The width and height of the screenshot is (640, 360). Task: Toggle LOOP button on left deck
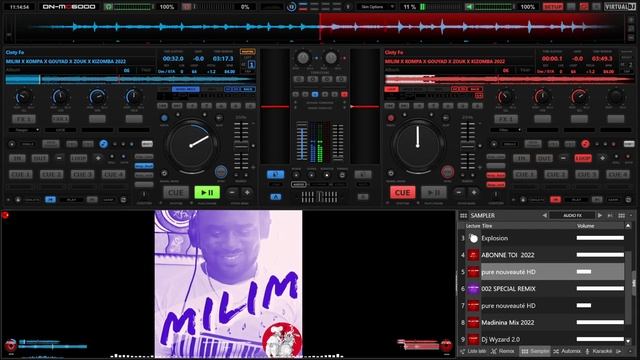click(78, 158)
